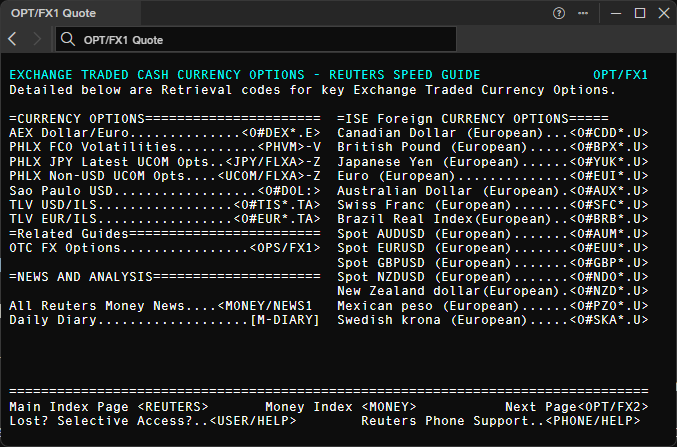This screenshot has width=677, height=447.
Task: Open British Pound code <0#BPX*.U>
Action: coord(609,147)
